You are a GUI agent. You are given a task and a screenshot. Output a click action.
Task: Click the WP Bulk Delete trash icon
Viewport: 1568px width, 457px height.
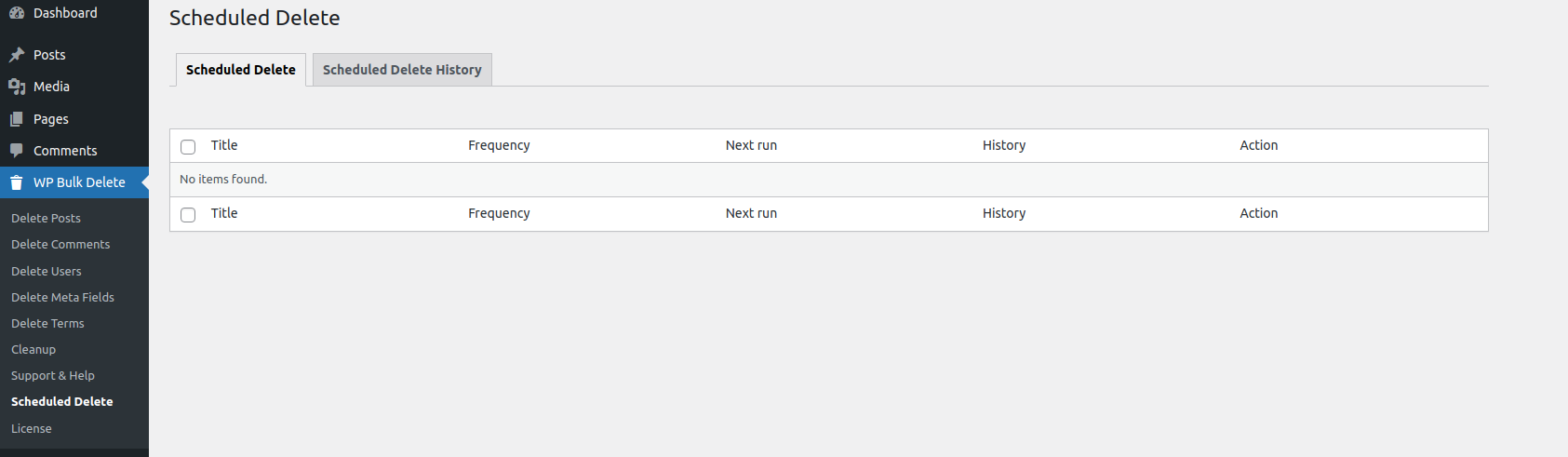tap(17, 182)
